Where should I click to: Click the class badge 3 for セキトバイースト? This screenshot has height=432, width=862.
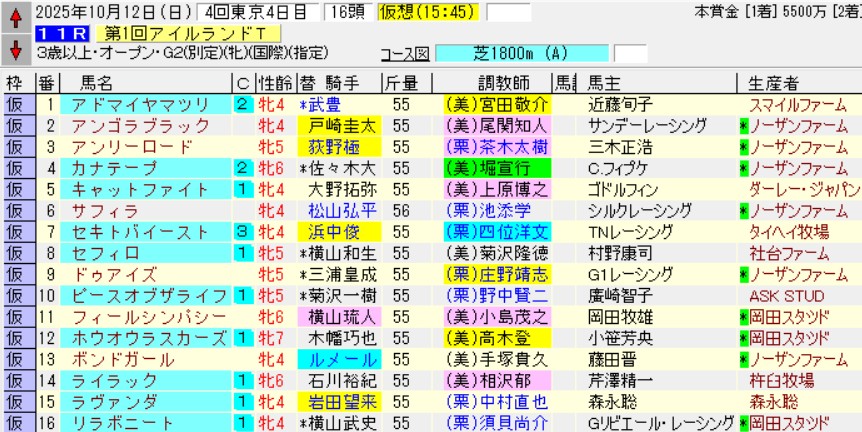pos(243,232)
